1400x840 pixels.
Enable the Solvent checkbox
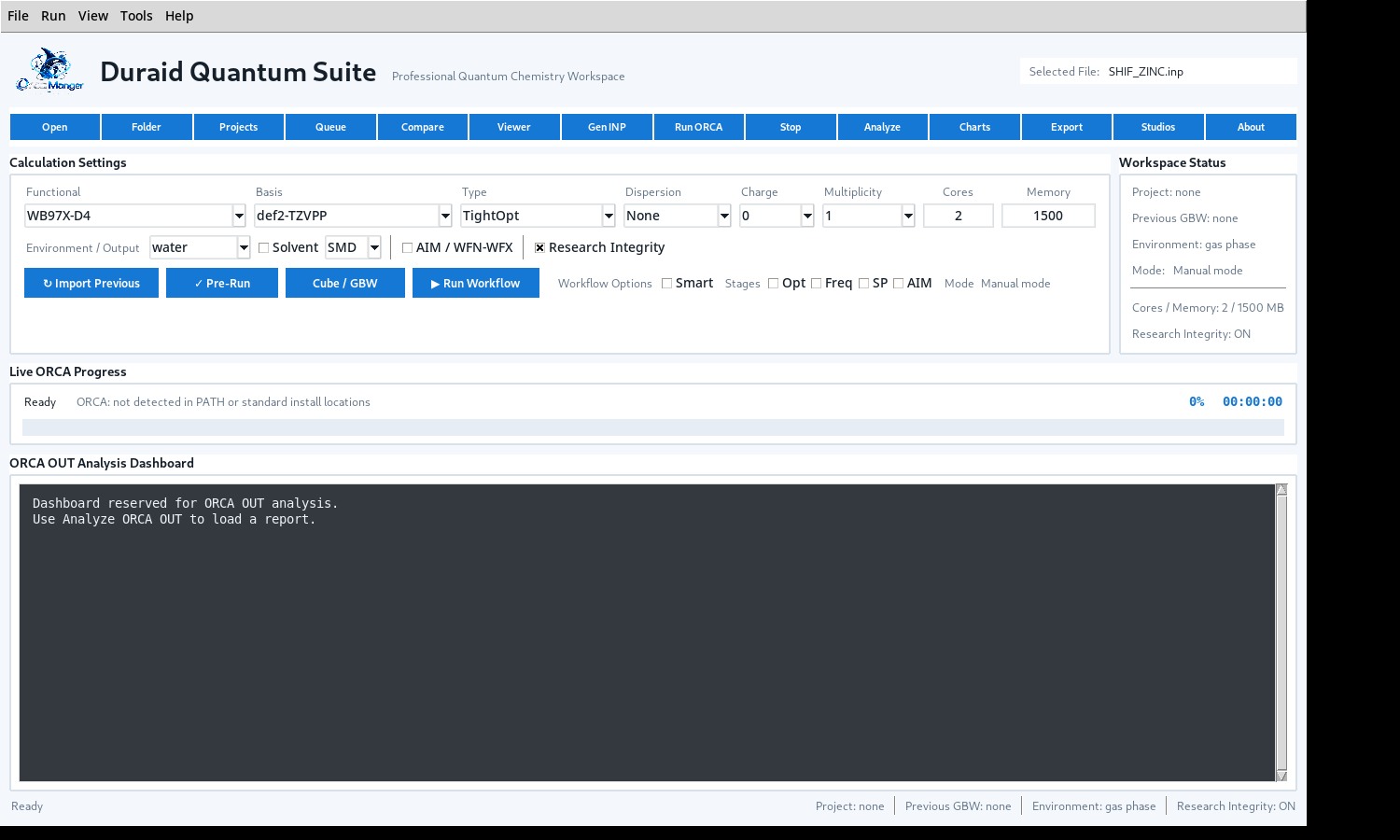(264, 247)
